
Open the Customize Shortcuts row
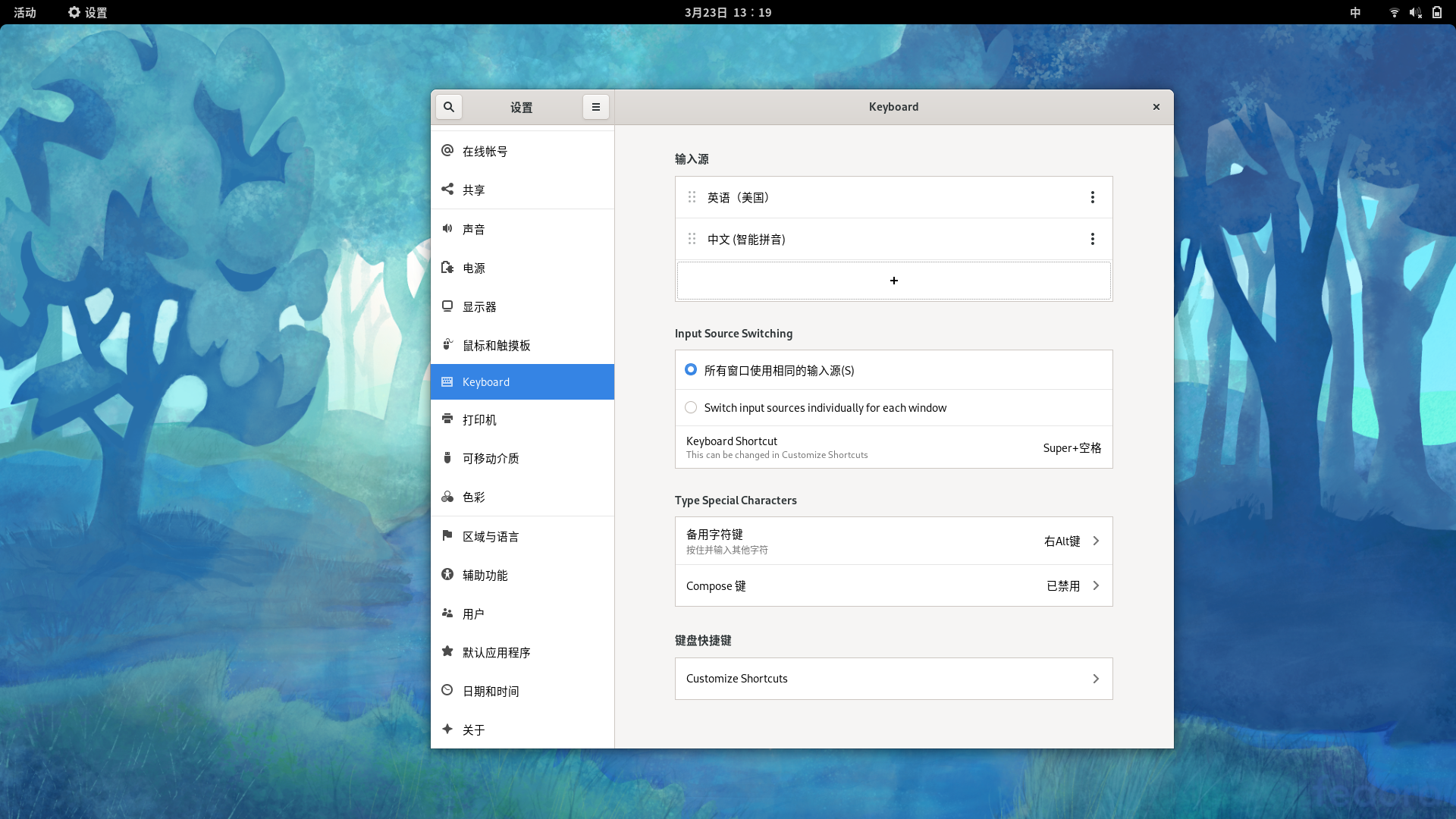tap(893, 679)
